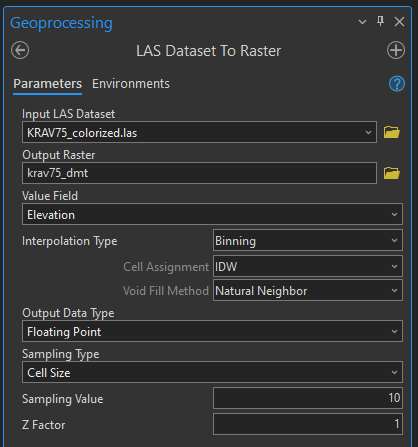Go back using the back arrow icon
The height and width of the screenshot is (447, 418).
[20, 50]
